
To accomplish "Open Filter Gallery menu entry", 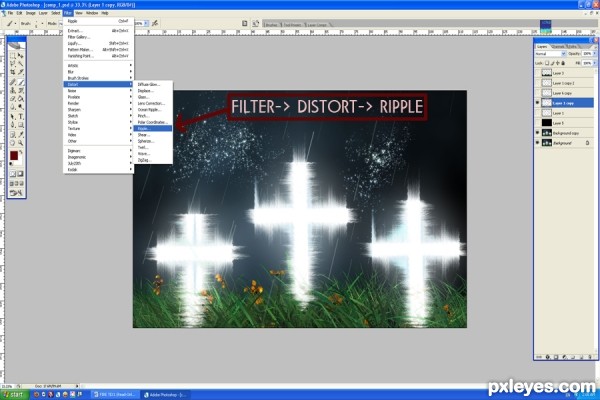I will pyautogui.click(x=98, y=37).
